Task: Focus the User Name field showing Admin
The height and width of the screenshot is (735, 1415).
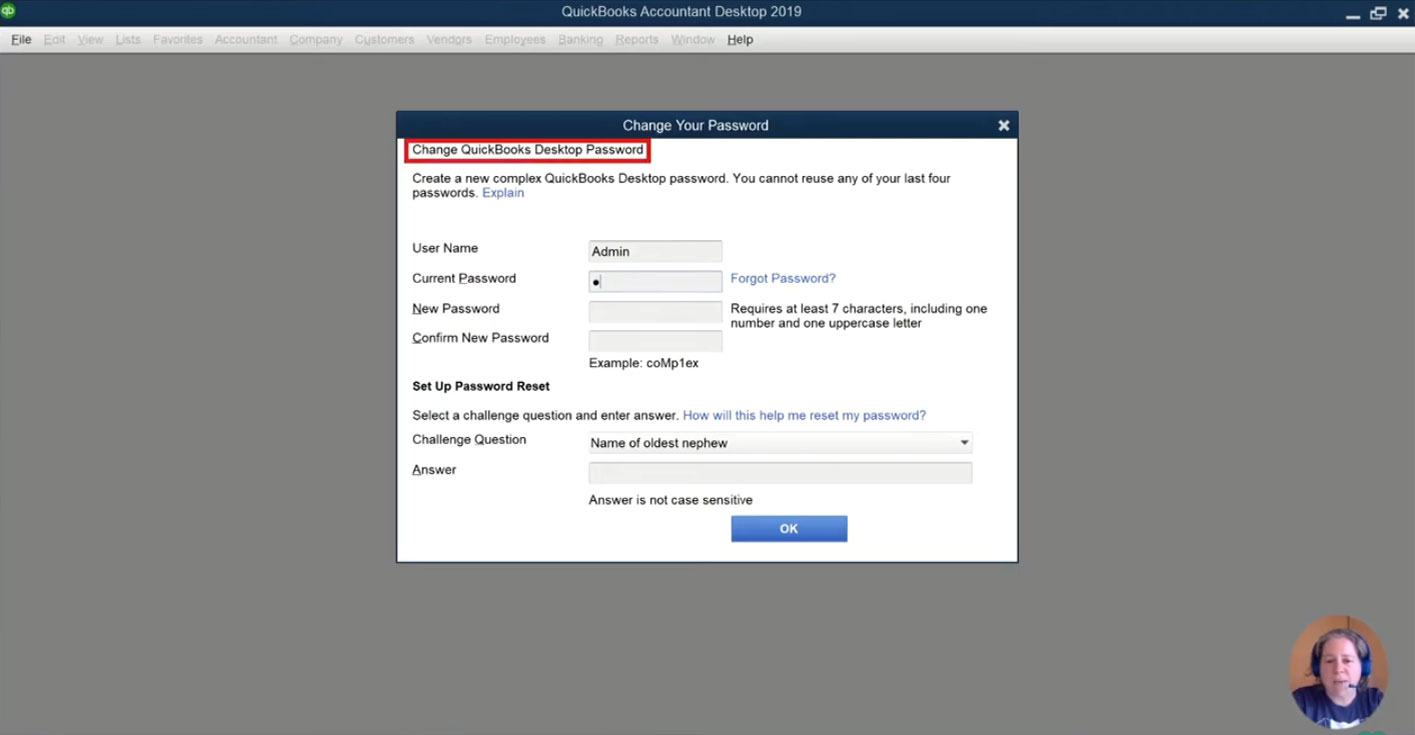Action: 655,251
